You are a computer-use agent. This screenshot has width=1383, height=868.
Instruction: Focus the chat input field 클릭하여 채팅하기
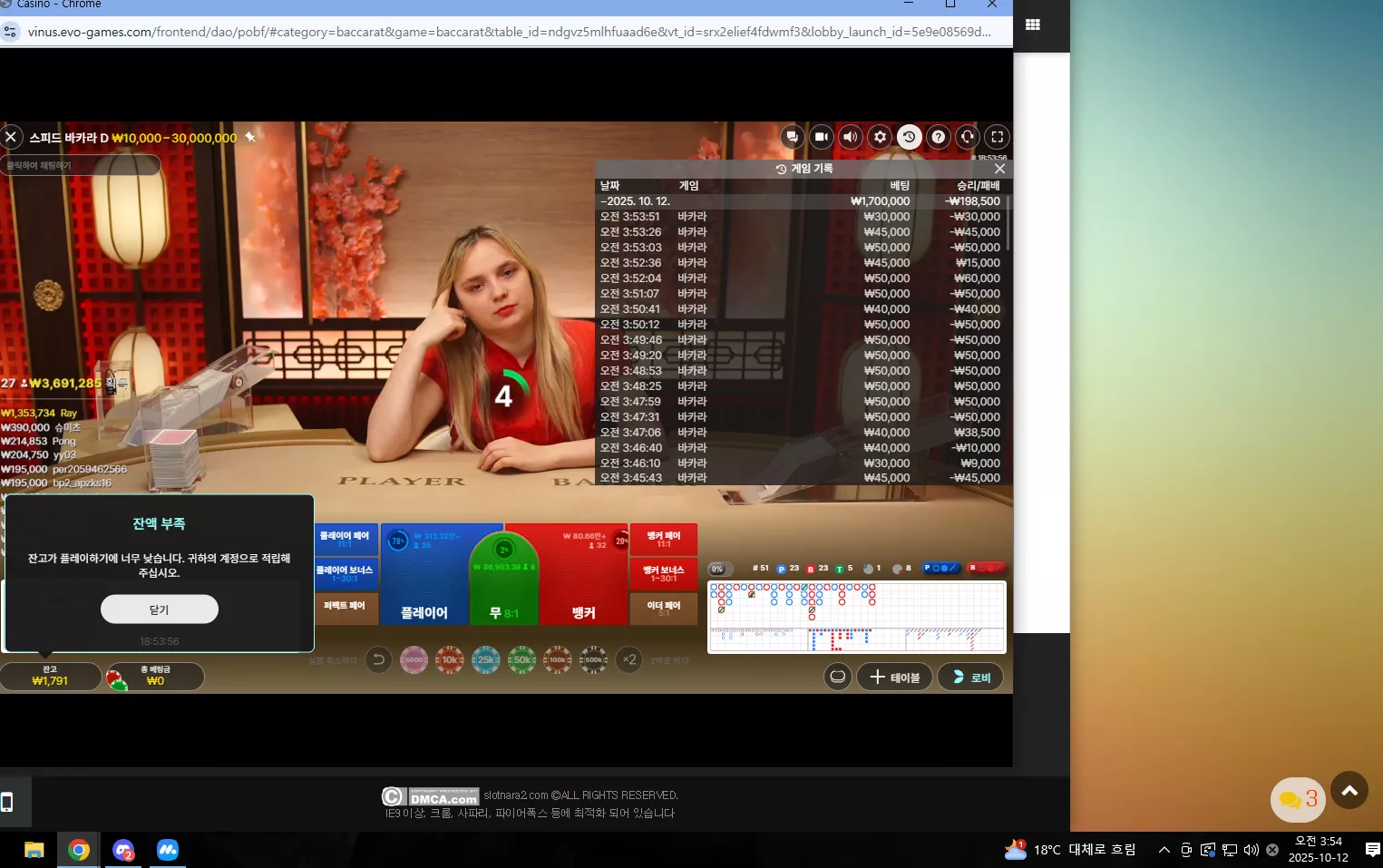coord(81,165)
